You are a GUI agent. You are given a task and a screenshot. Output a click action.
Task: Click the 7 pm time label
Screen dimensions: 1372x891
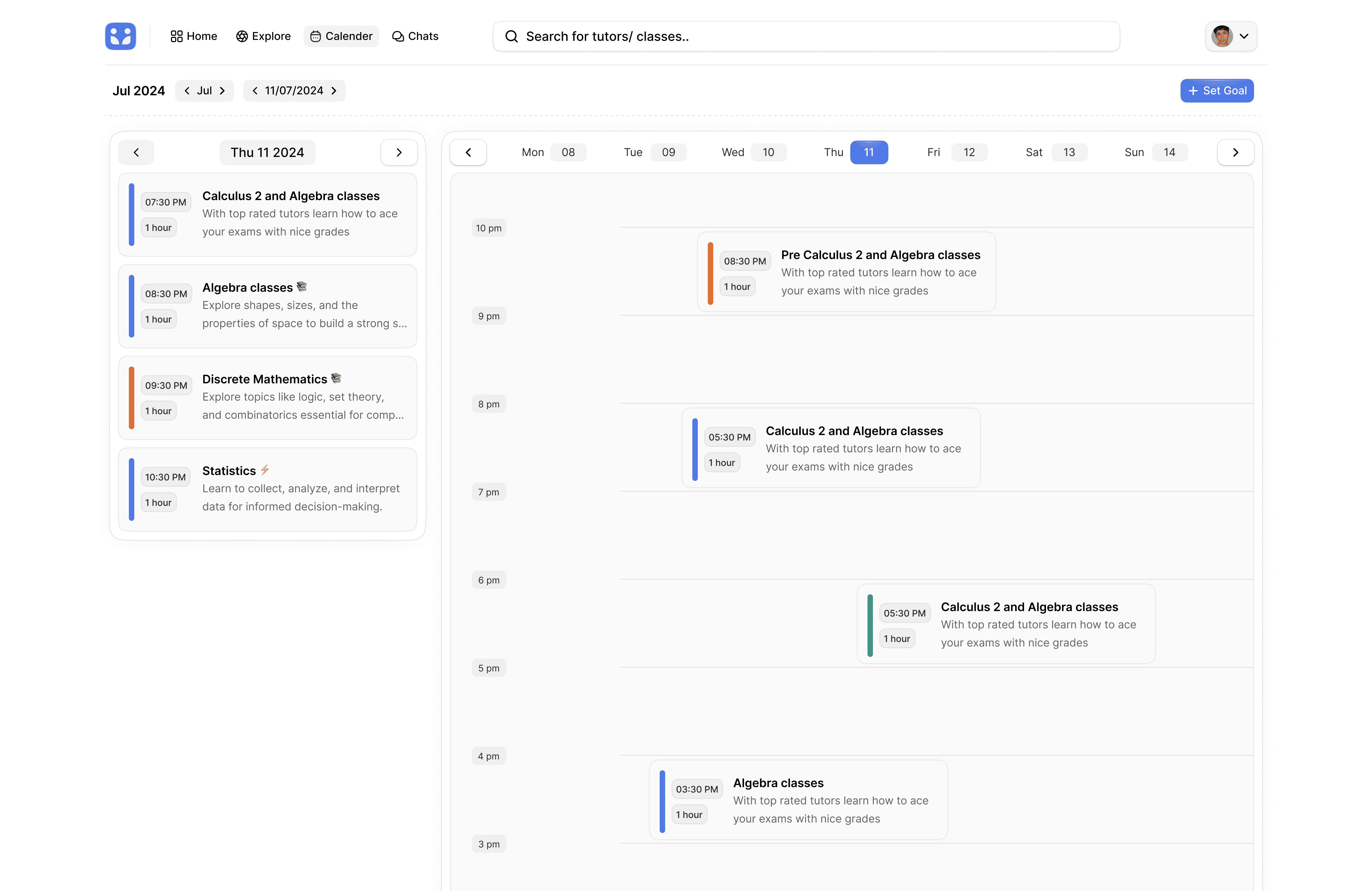pos(489,492)
